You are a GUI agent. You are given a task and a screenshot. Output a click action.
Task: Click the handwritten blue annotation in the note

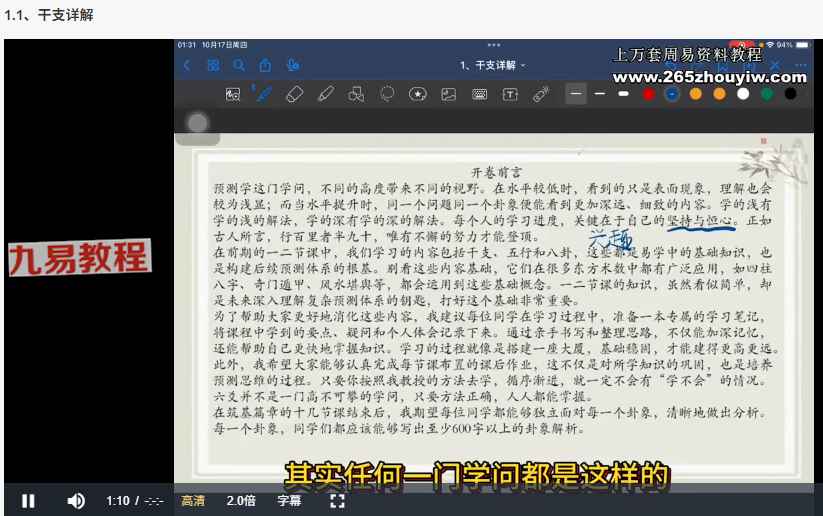click(x=610, y=240)
